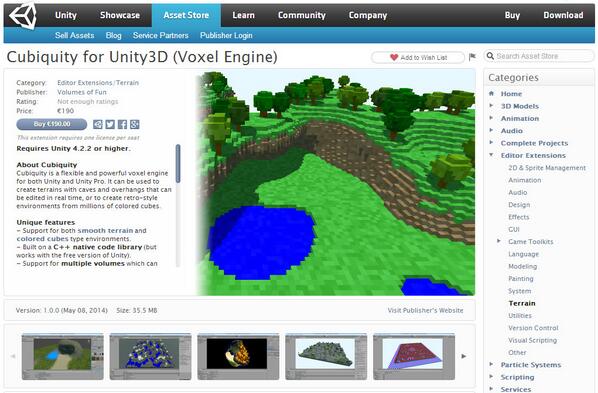Open the Community tab

coord(302,15)
